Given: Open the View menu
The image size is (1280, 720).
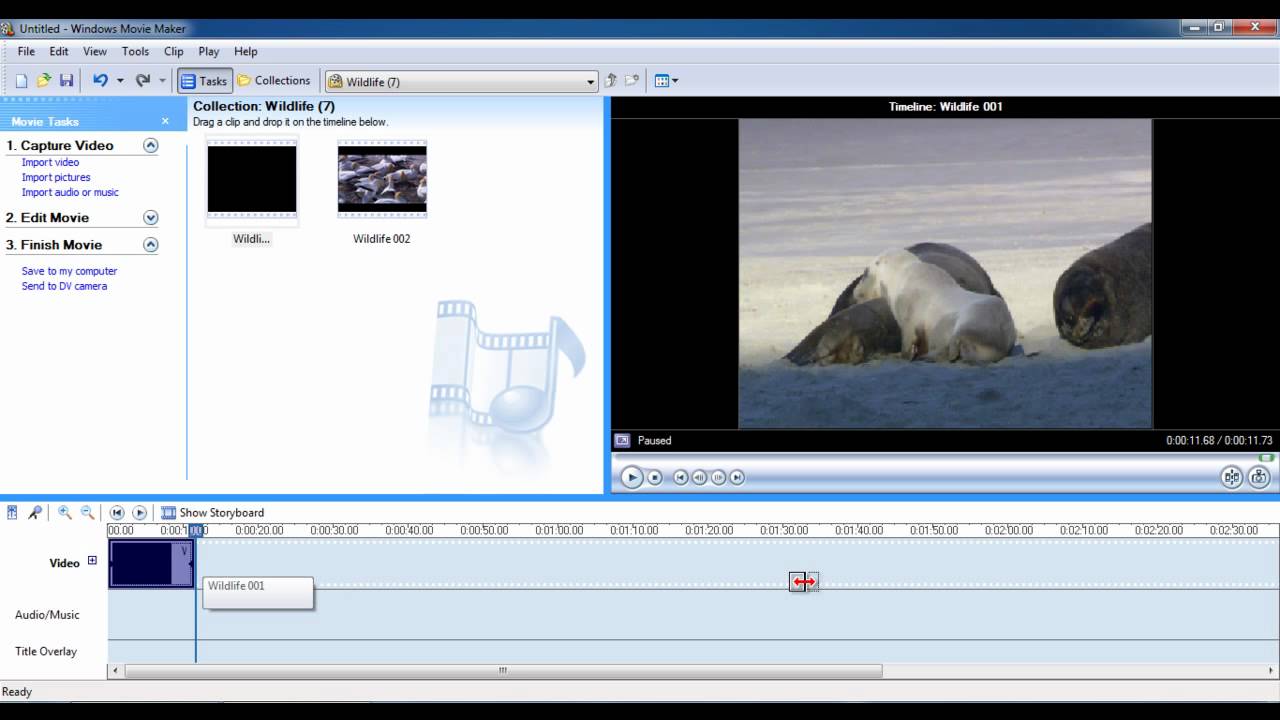Looking at the screenshot, I should (95, 52).
